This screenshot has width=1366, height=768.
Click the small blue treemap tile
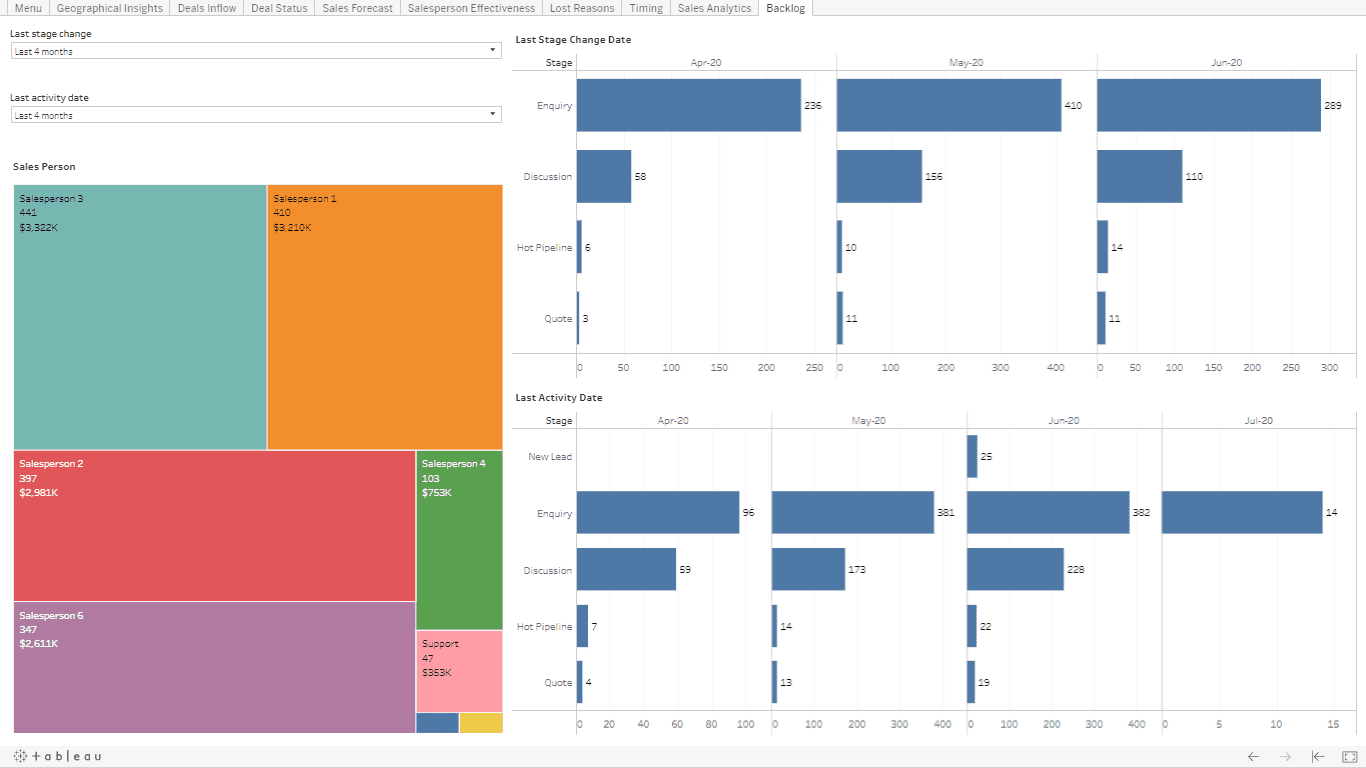[437, 723]
